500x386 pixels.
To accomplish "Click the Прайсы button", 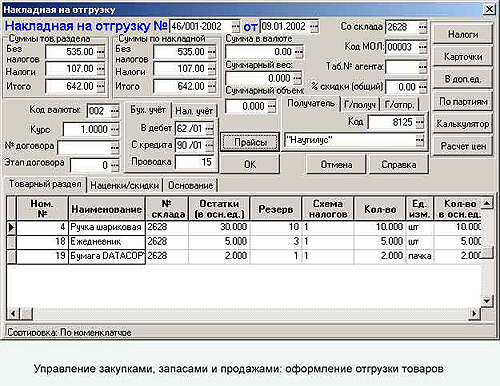I will (250, 142).
